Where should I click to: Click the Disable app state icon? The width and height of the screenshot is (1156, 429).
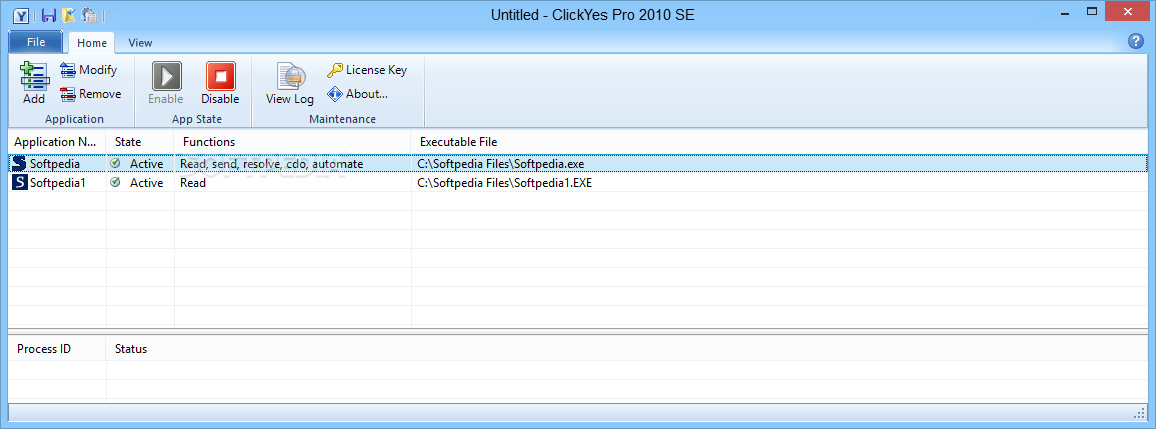[x=220, y=76]
